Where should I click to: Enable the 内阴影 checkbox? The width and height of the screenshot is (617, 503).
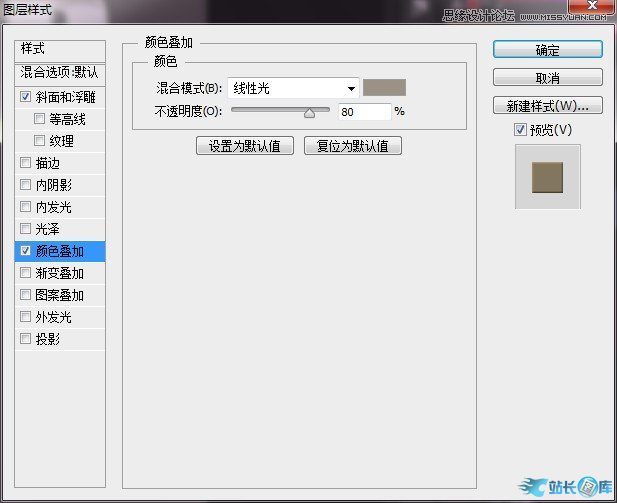[25, 184]
